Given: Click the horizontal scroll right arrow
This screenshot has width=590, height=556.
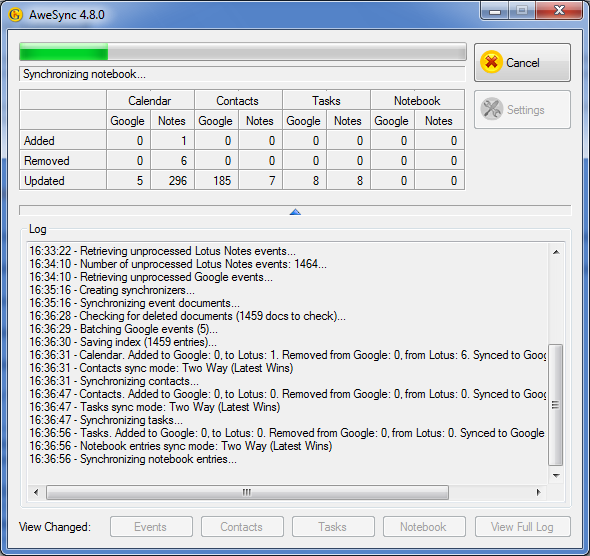Looking at the screenshot, I should tap(538, 492).
